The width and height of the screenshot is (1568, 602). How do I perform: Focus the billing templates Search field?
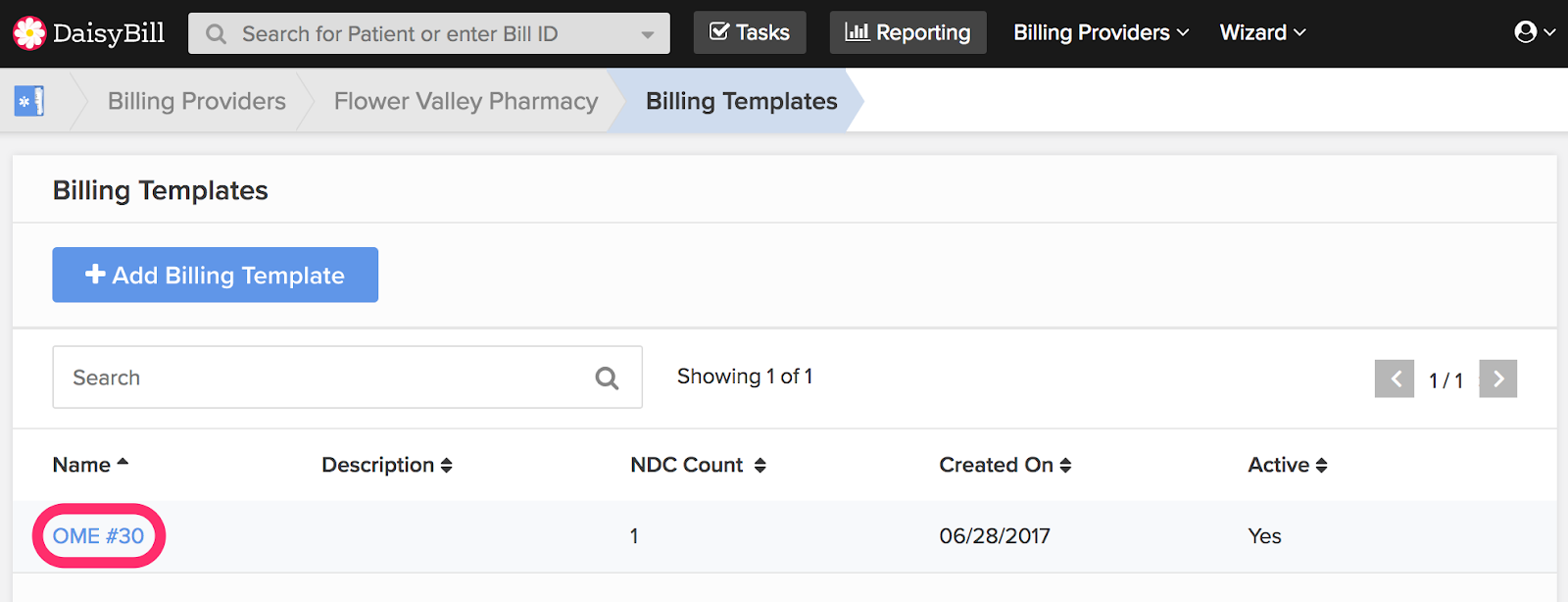click(323, 377)
